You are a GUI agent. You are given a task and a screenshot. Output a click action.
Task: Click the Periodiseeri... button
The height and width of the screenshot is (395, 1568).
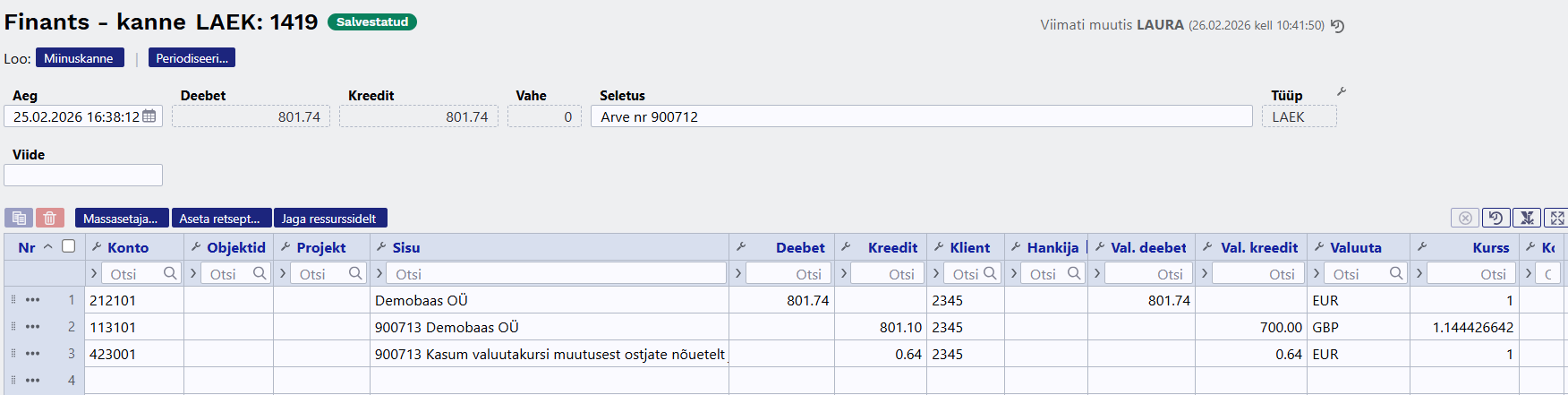(192, 58)
